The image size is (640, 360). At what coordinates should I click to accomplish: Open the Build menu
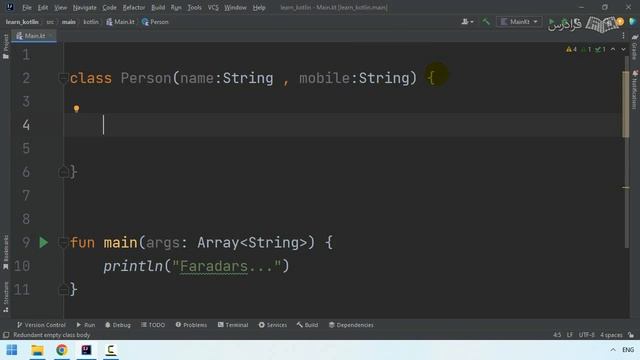[158, 7]
